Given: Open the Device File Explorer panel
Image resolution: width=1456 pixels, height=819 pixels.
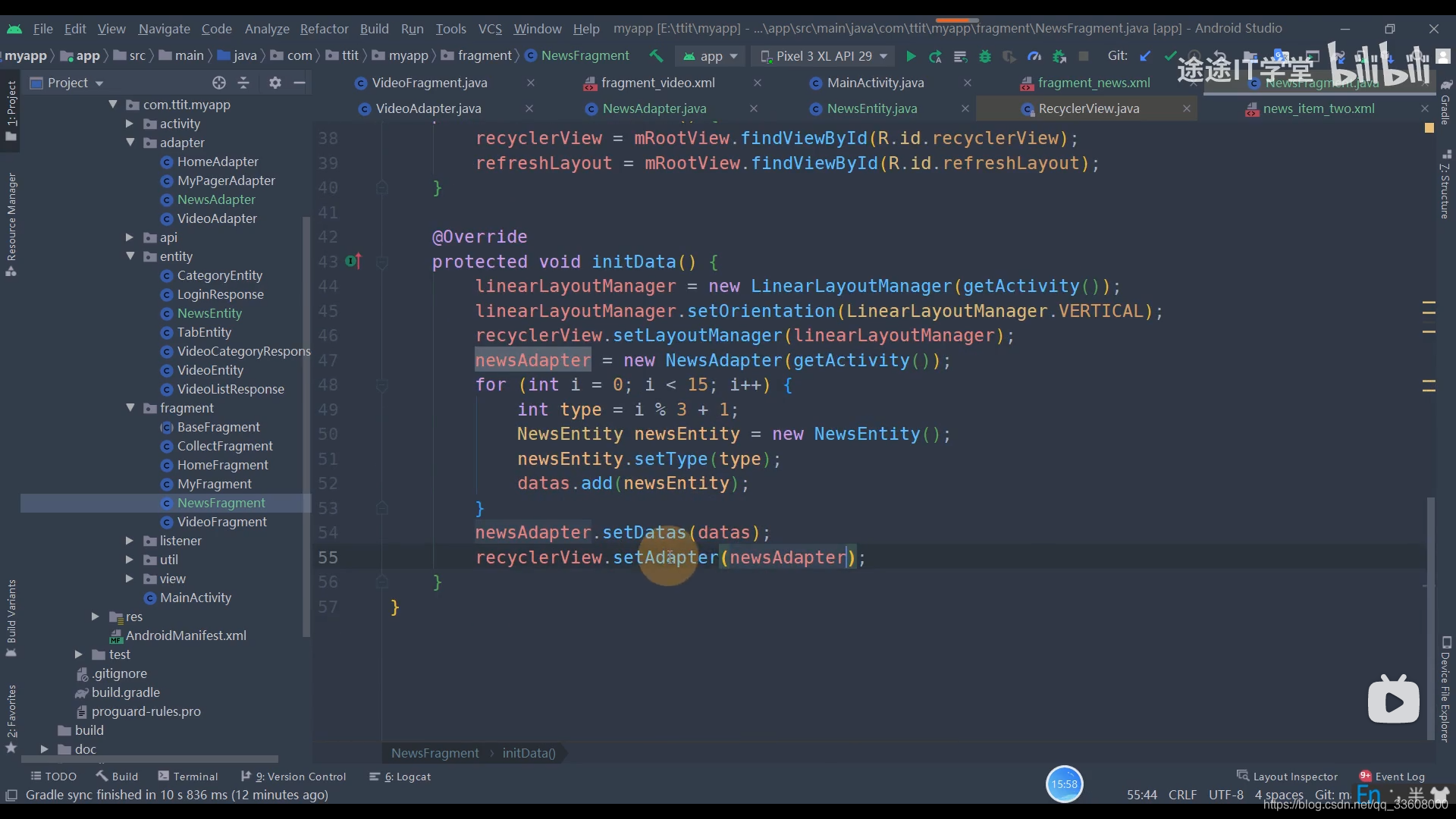Looking at the screenshot, I should tap(1445, 689).
